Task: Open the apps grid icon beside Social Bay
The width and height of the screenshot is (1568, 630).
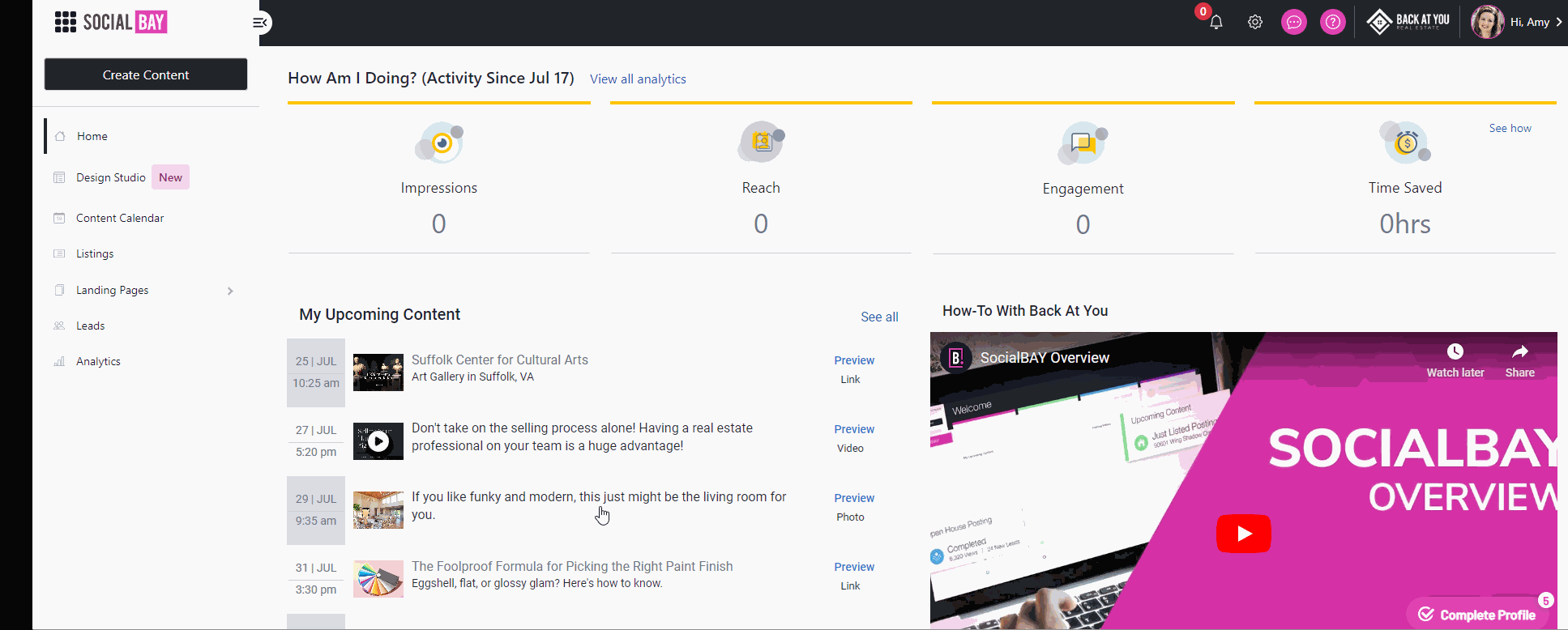Action: [x=66, y=22]
